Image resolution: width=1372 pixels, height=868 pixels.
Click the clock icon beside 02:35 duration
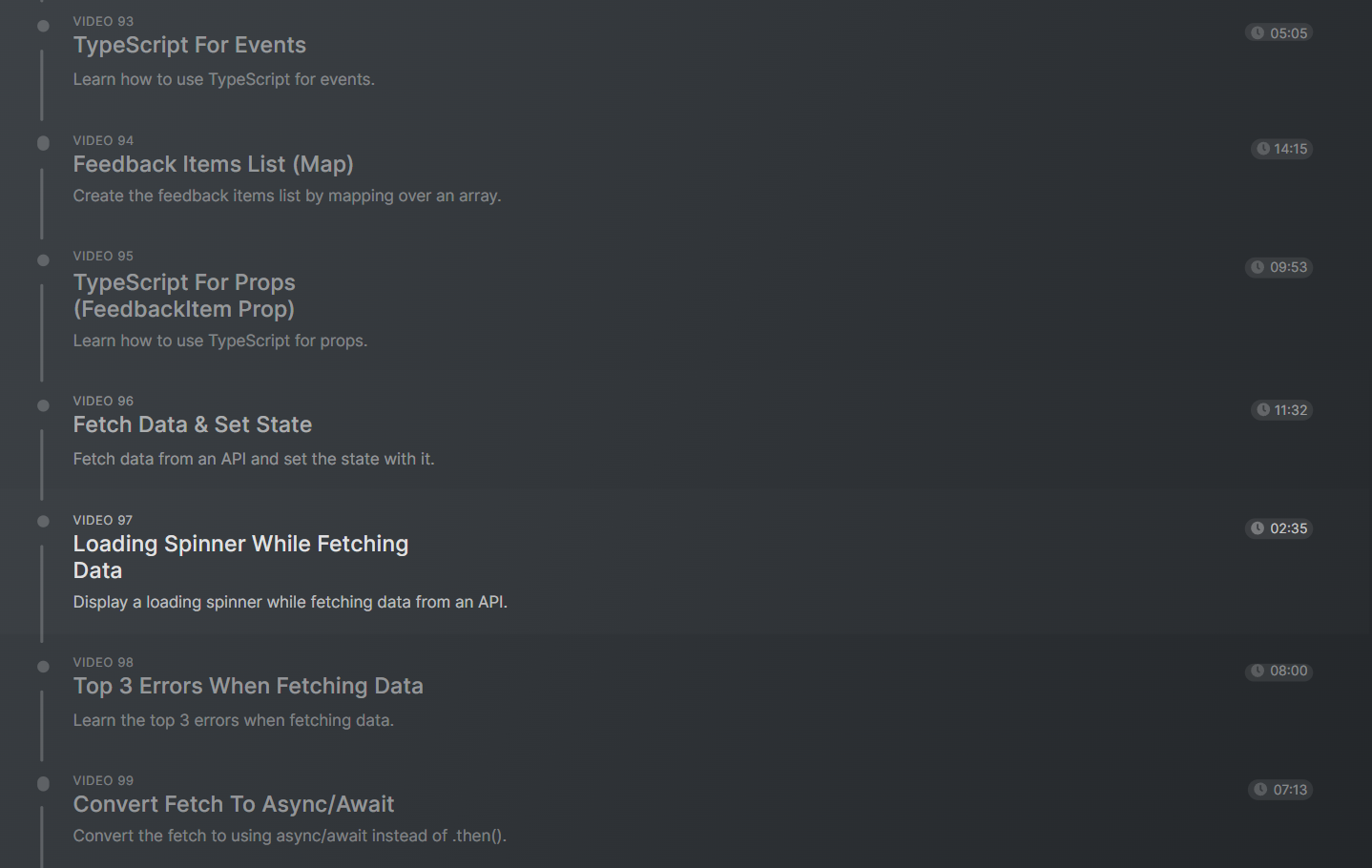(1258, 528)
